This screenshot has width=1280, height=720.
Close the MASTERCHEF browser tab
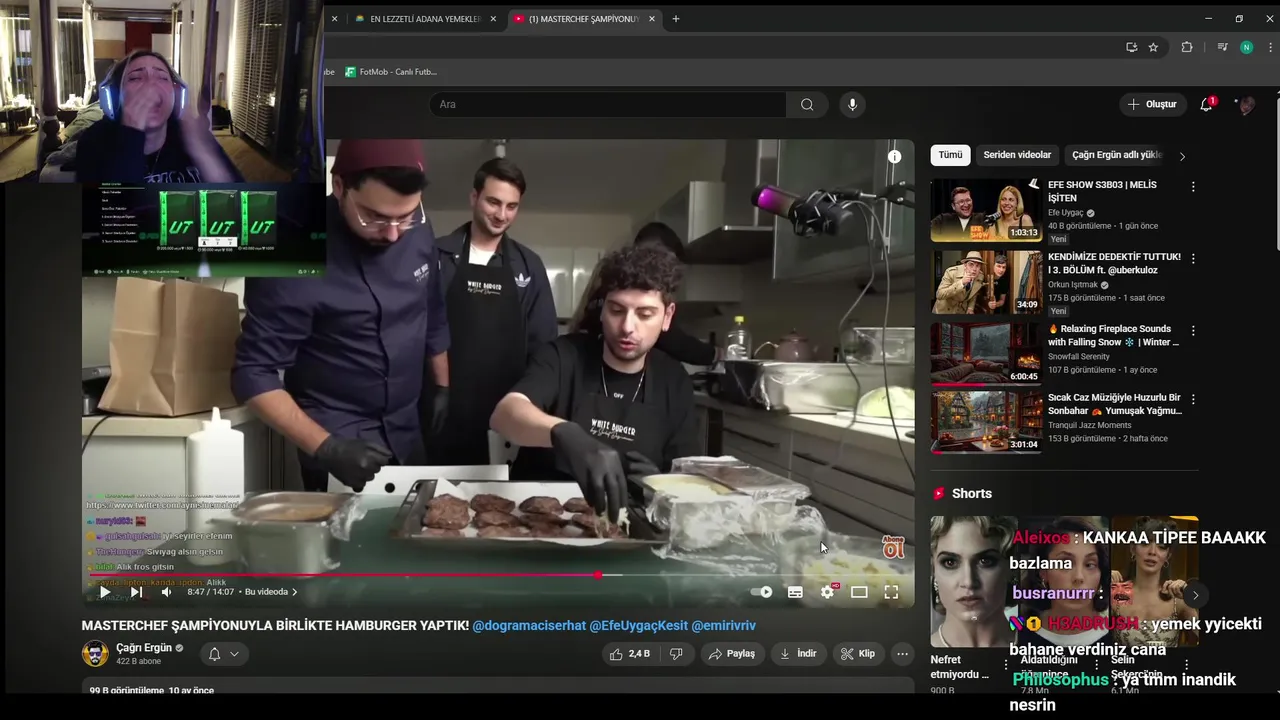[652, 19]
